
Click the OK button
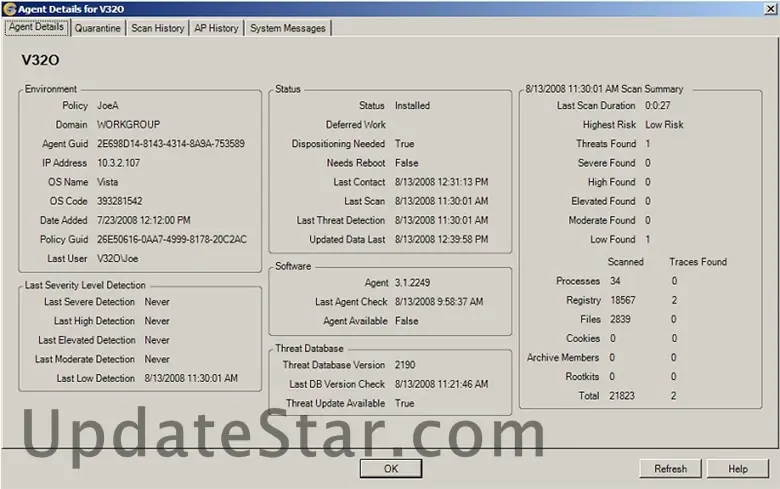[x=391, y=469]
